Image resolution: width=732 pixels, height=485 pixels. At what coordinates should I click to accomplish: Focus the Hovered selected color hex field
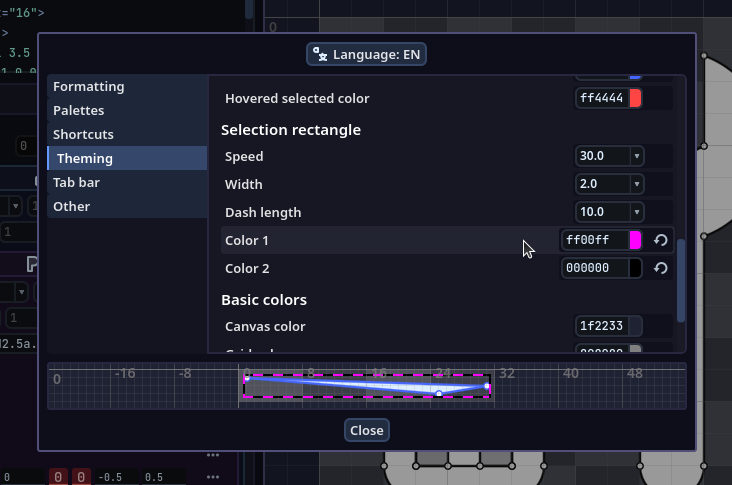tap(601, 98)
